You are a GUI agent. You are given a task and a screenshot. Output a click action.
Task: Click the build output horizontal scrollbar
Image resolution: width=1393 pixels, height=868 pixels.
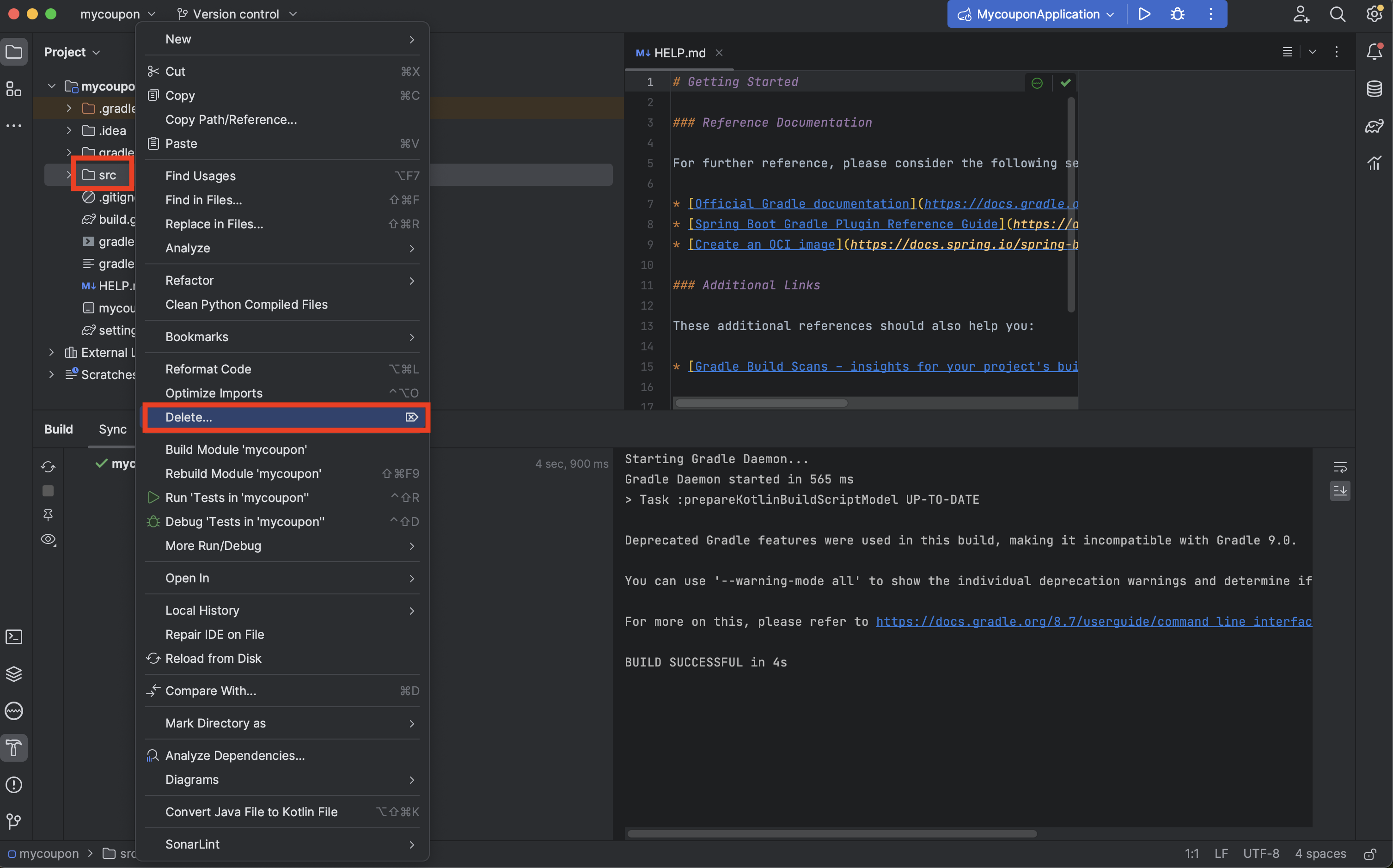point(831,833)
